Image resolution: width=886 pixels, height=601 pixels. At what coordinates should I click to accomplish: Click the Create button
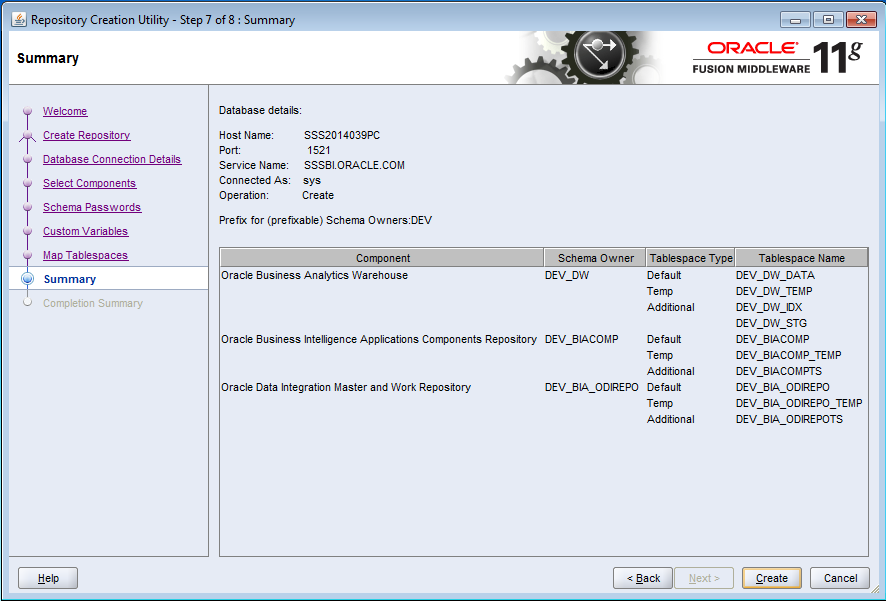[772, 578]
